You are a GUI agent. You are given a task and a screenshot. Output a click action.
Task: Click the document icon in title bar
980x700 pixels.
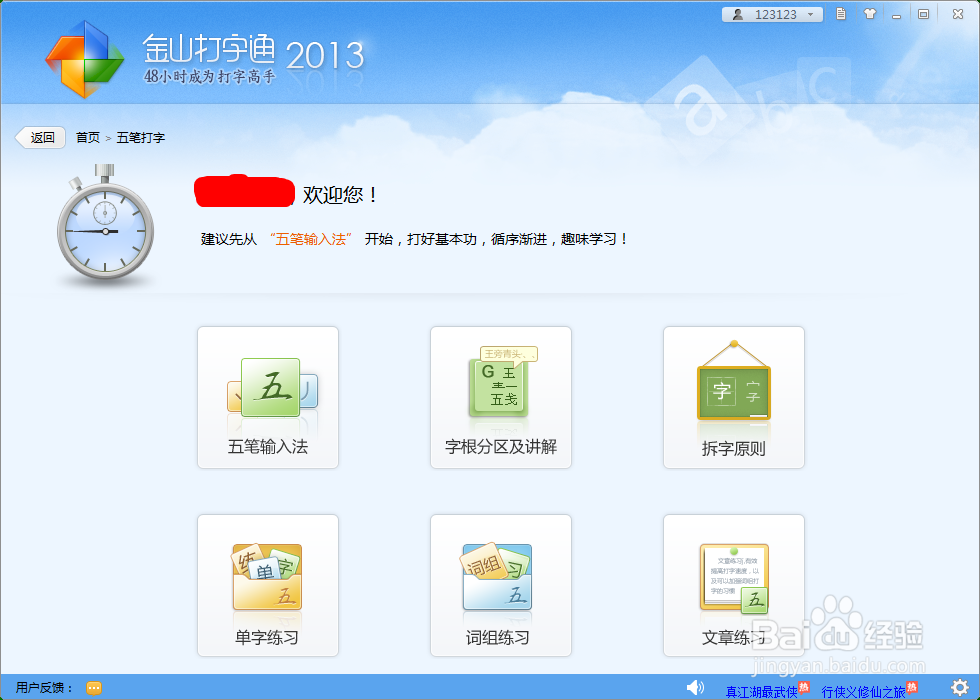(841, 14)
